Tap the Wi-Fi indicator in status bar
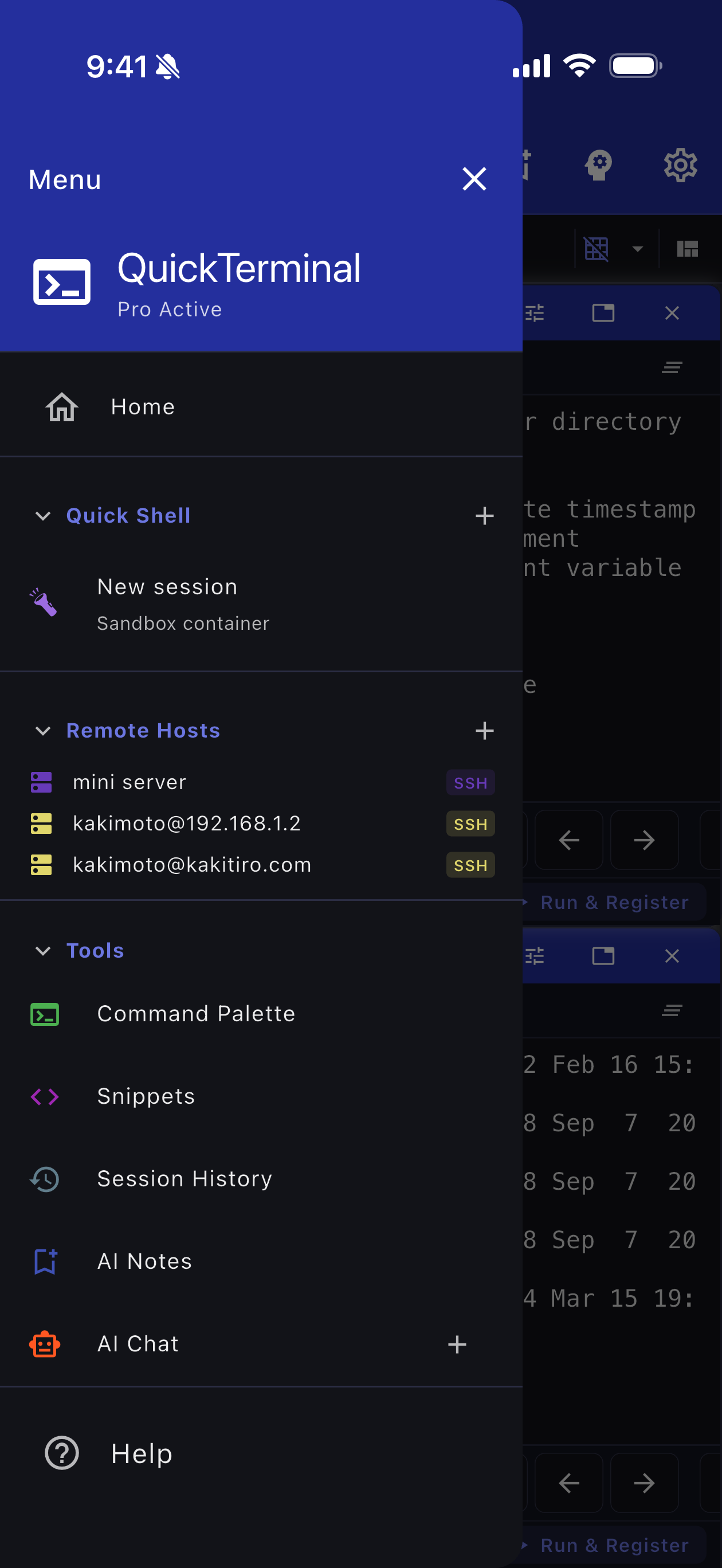 [579, 65]
